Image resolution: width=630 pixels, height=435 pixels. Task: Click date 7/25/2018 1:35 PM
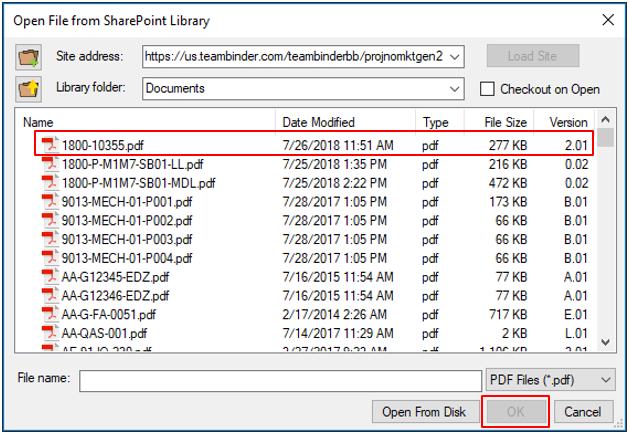click(335, 164)
